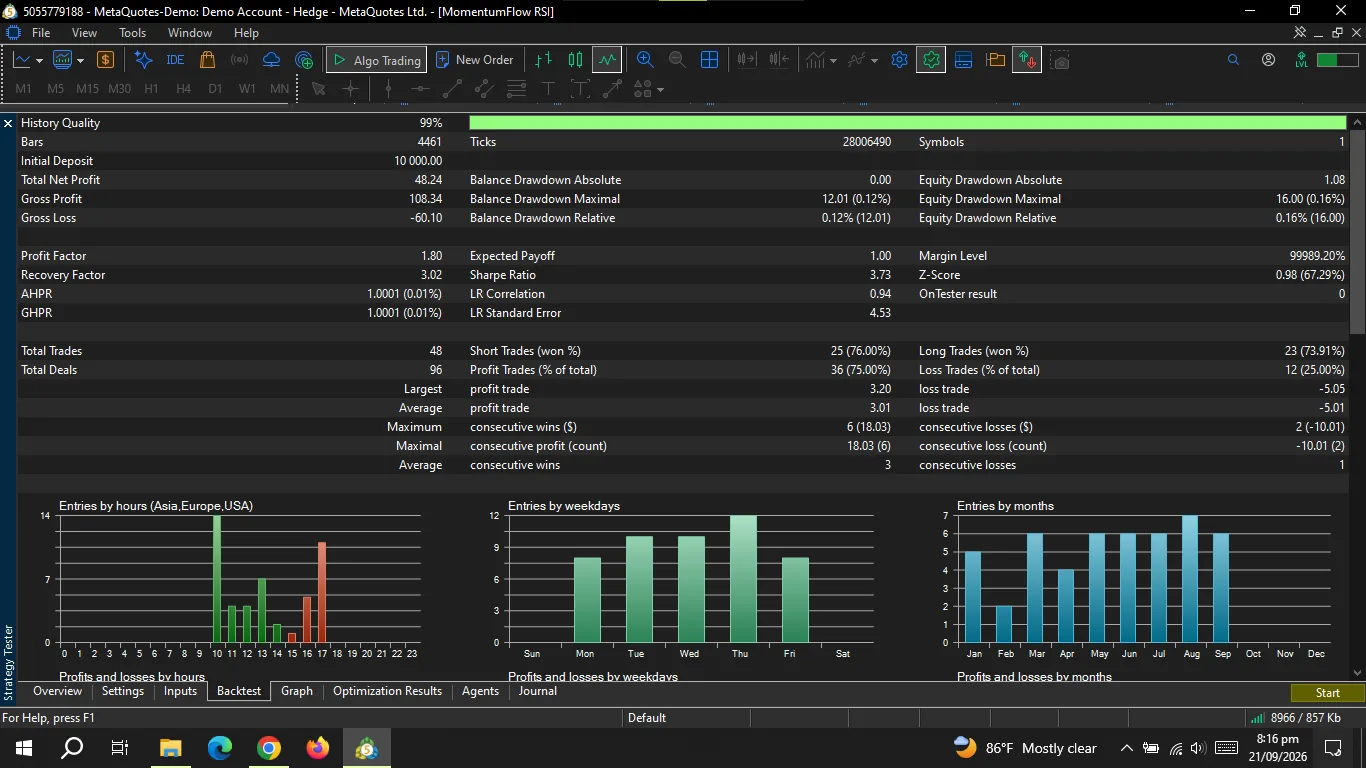Viewport: 1366px width, 768px height.
Task: Toggle the Strategy Tester toolbar button
Action: pos(931,60)
